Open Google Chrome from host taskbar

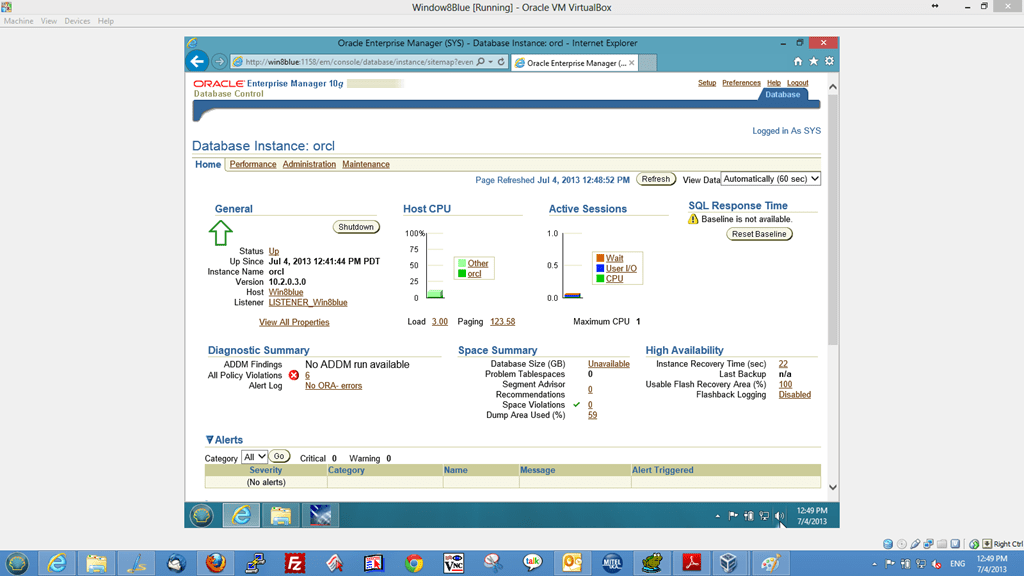click(x=414, y=563)
